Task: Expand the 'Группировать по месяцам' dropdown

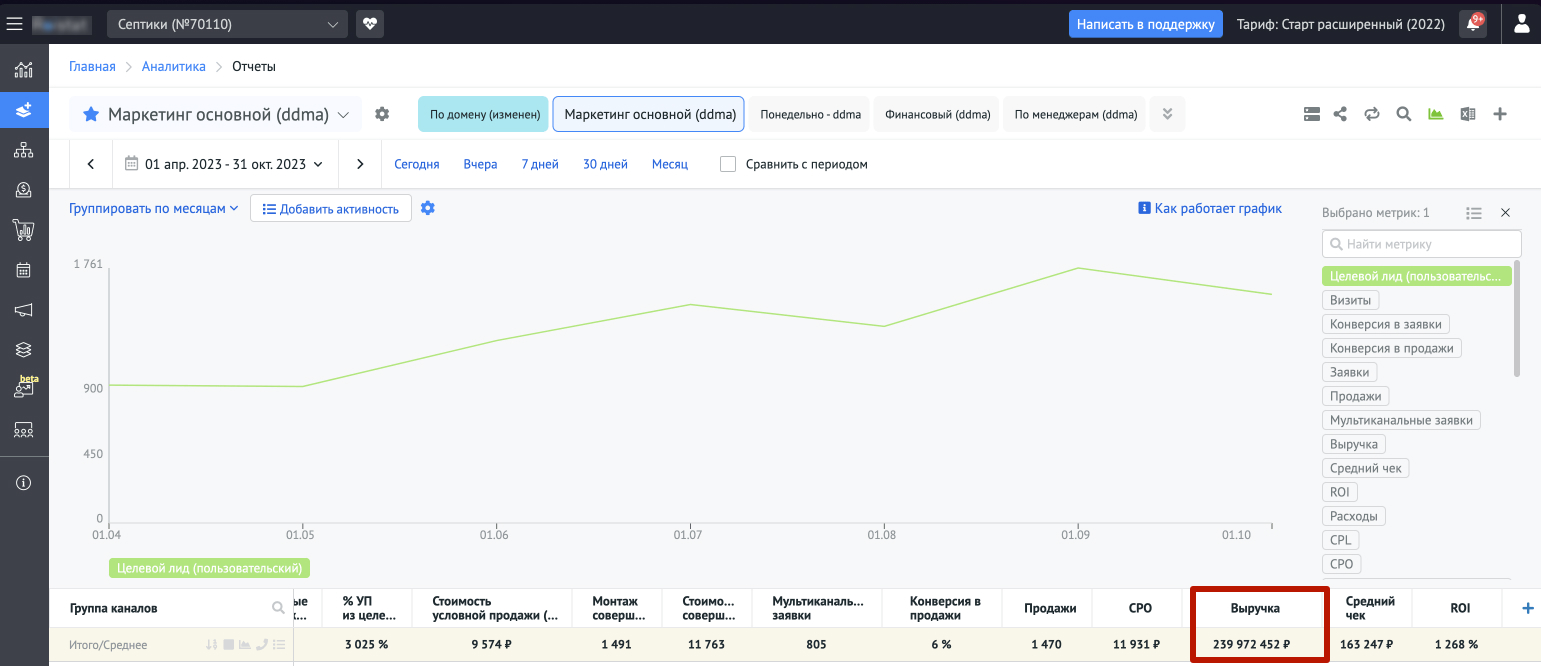Action: coord(154,208)
